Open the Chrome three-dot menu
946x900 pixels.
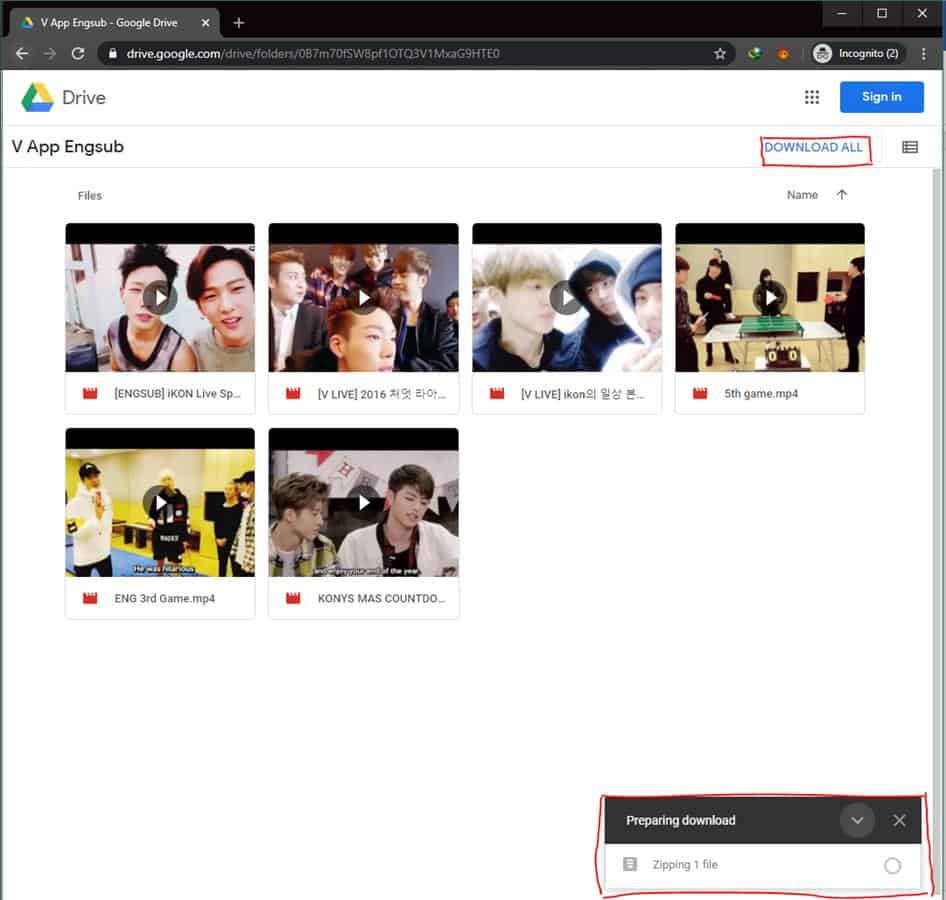tap(924, 54)
